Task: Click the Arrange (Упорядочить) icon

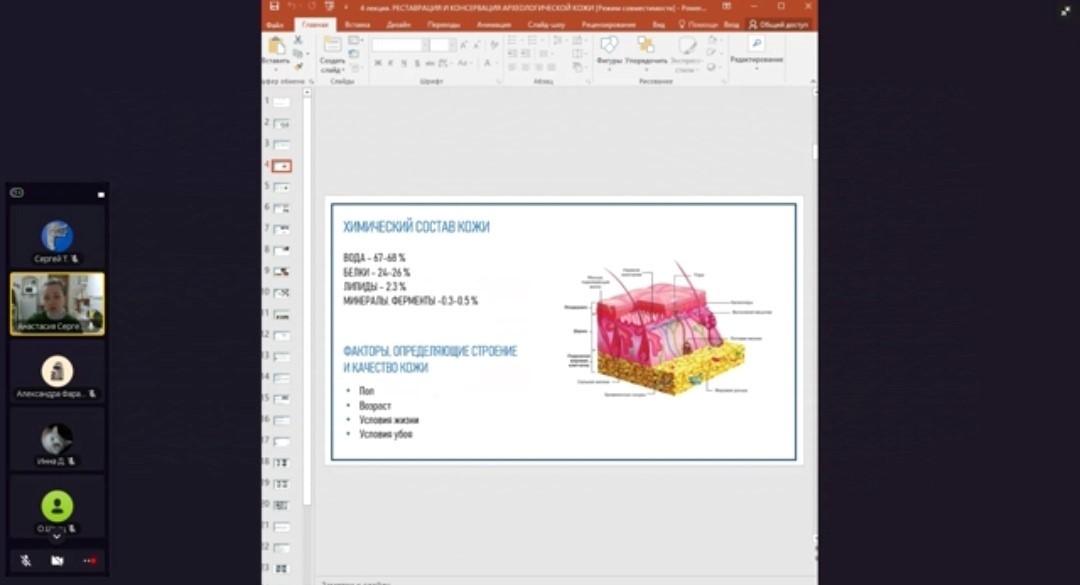Action: (x=646, y=46)
